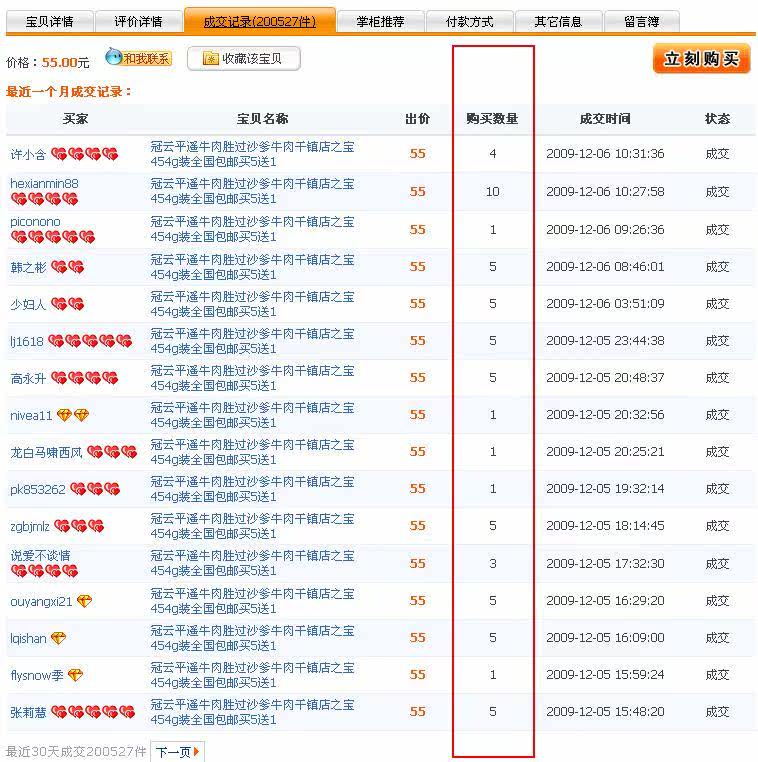Click heart rating icons beside 少妇人

click(68, 304)
